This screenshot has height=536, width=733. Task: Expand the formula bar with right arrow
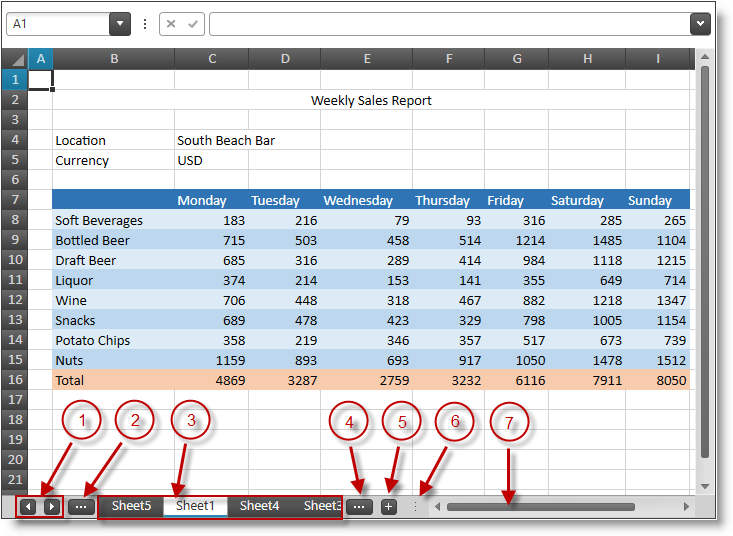coord(700,24)
